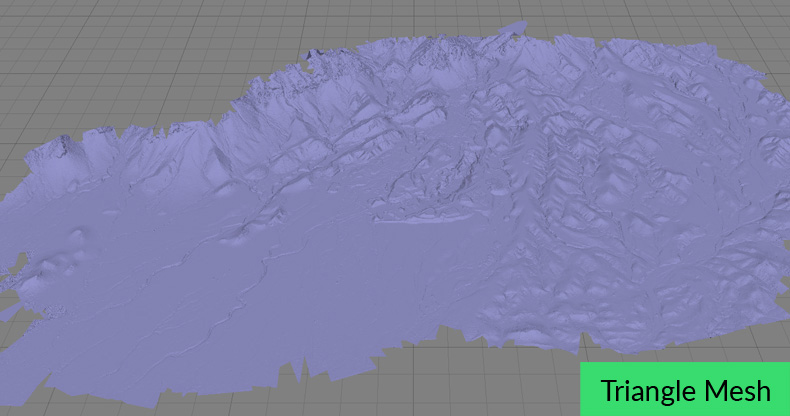Select the purple terrain mesh model
Screen dimensions: 790x416
pos(395,214)
